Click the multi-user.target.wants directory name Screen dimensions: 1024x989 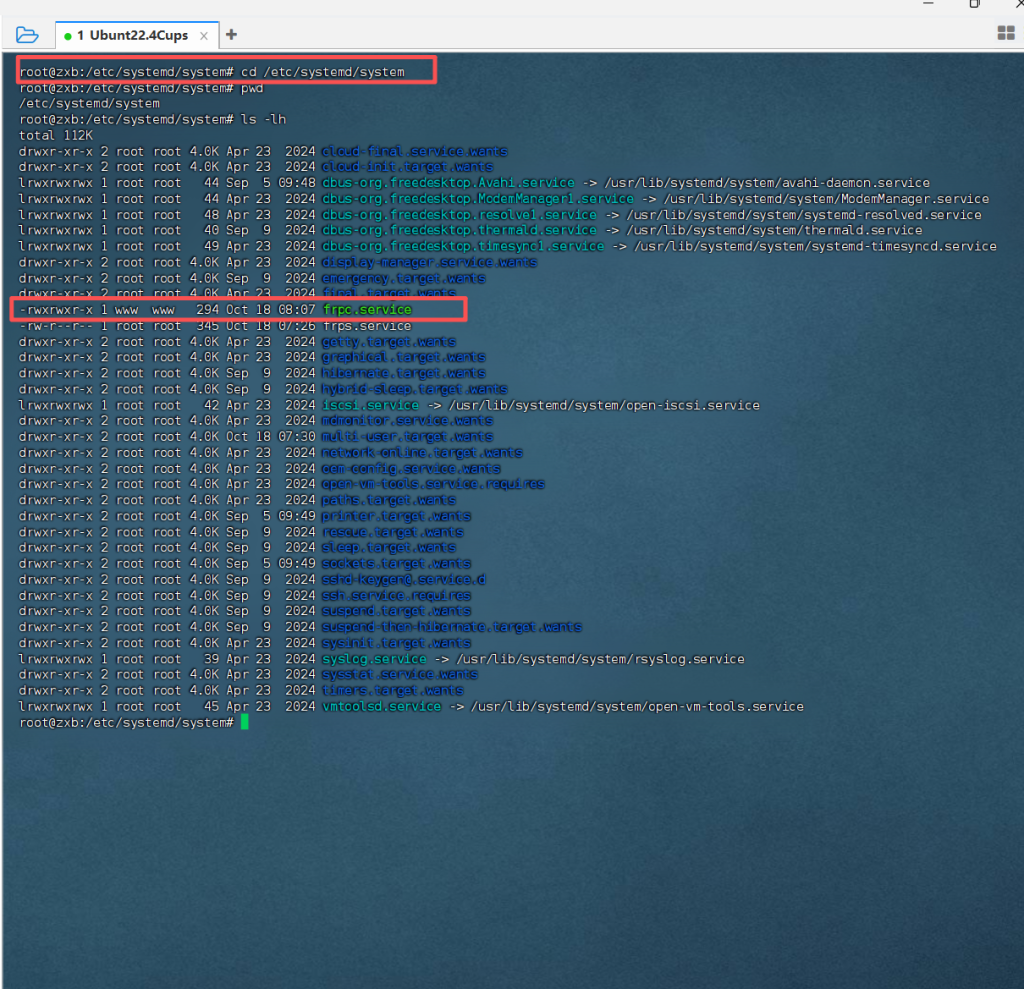(406, 437)
